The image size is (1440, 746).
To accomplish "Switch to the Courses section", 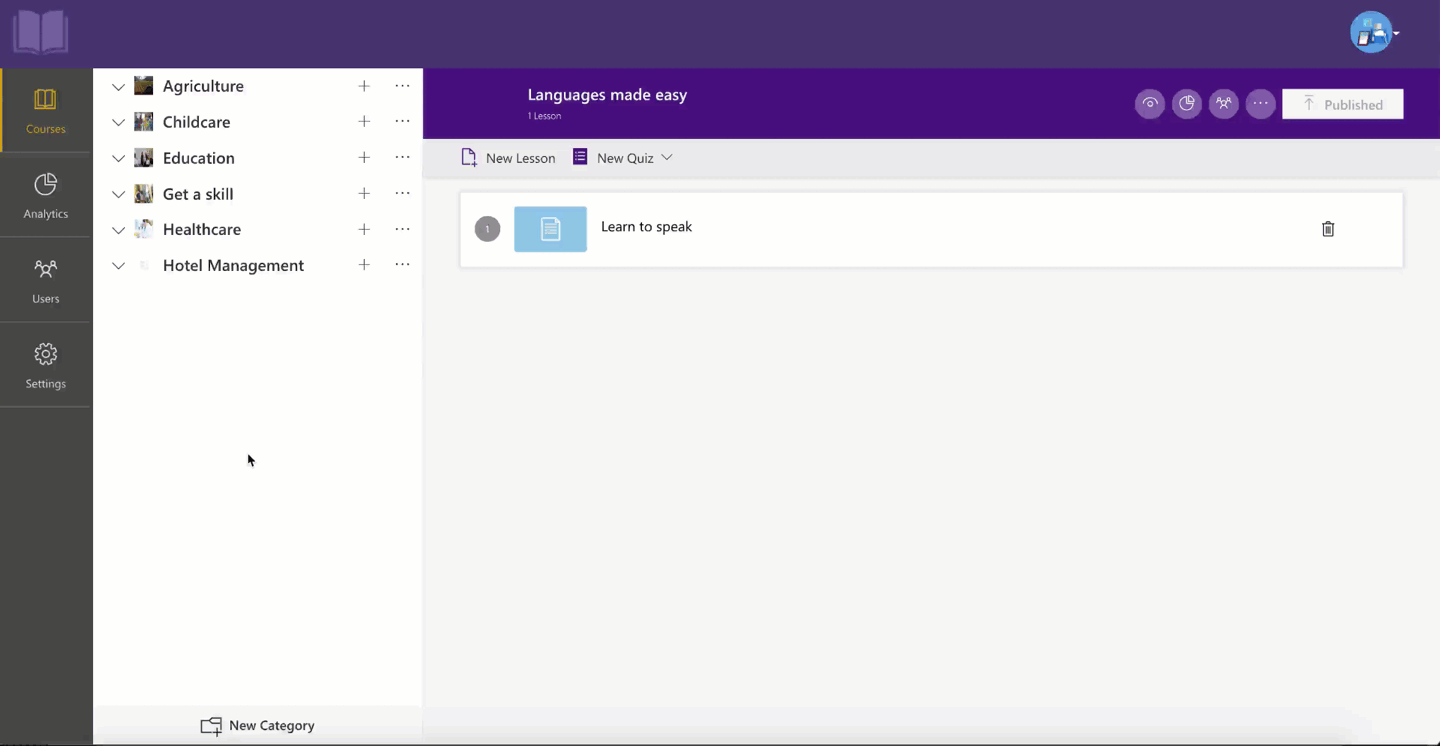I will [x=45, y=110].
